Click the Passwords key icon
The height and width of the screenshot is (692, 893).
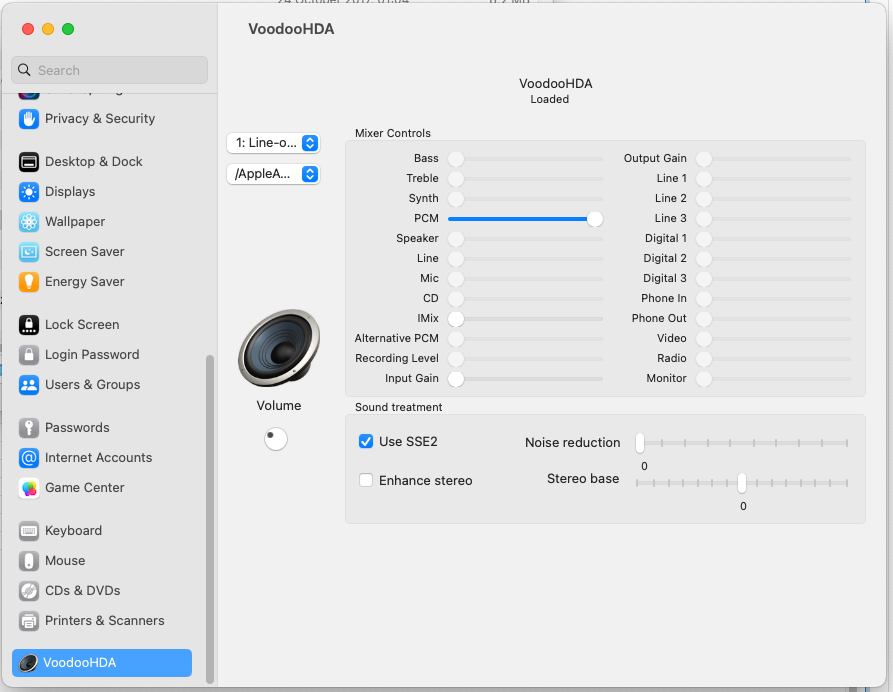(x=28, y=428)
